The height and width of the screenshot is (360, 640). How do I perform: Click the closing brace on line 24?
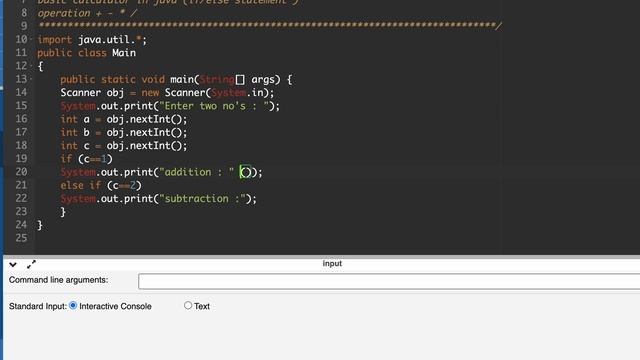pos(40,225)
